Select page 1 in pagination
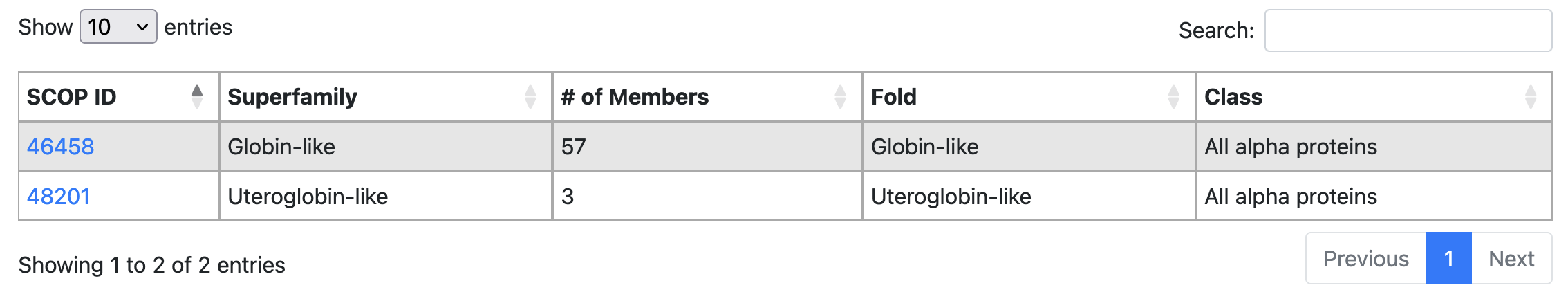This screenshot has height=299, width=1568. (x=1448, y=259)
